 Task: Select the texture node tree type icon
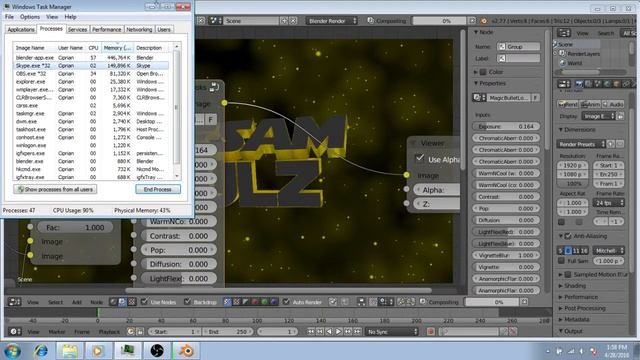pos(131,302)
